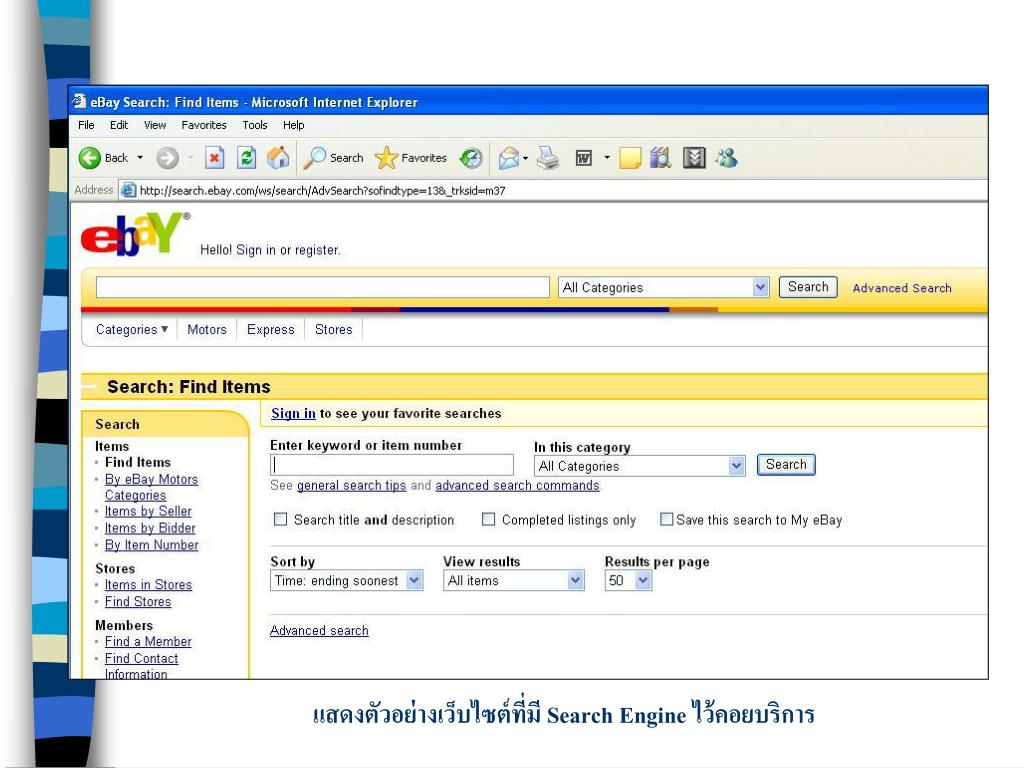The image size is (1024, 768).
Task: Open the Edit menu
Action: (119, 125)
